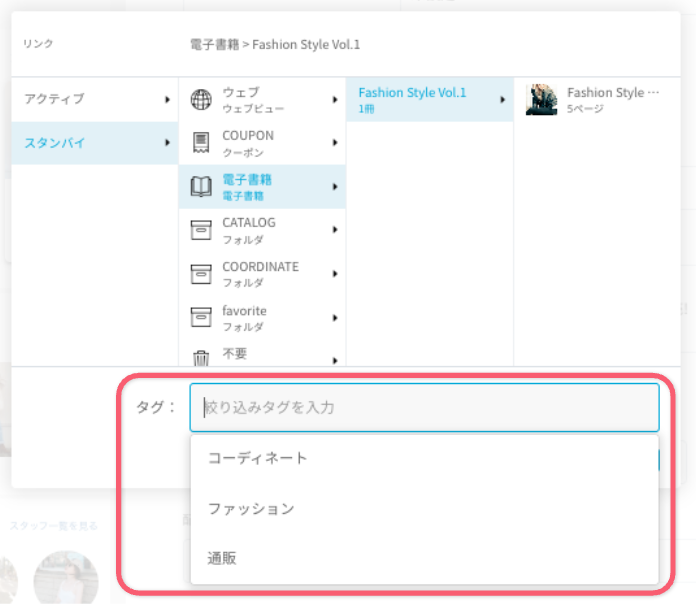696x605 pixels.
Task: Select the アクティブ status item
Action: (95, 99)
